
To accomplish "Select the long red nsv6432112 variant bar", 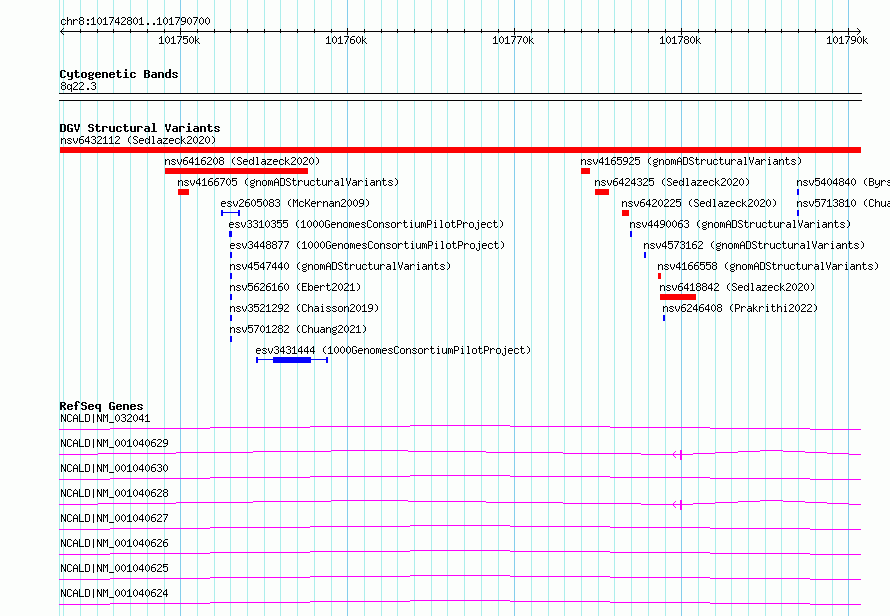I will point(460,150).
